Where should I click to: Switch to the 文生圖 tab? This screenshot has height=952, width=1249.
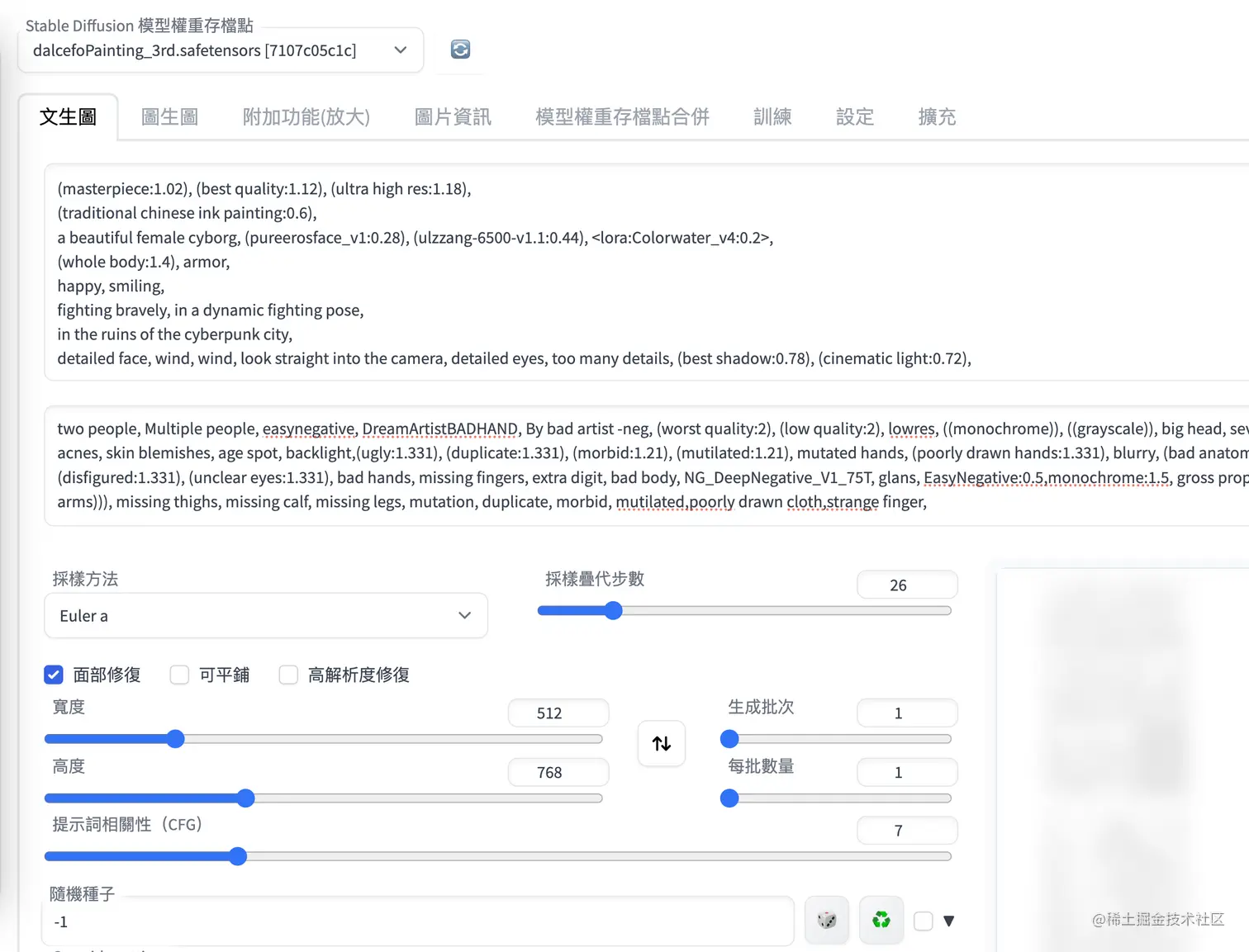point(68,117)
